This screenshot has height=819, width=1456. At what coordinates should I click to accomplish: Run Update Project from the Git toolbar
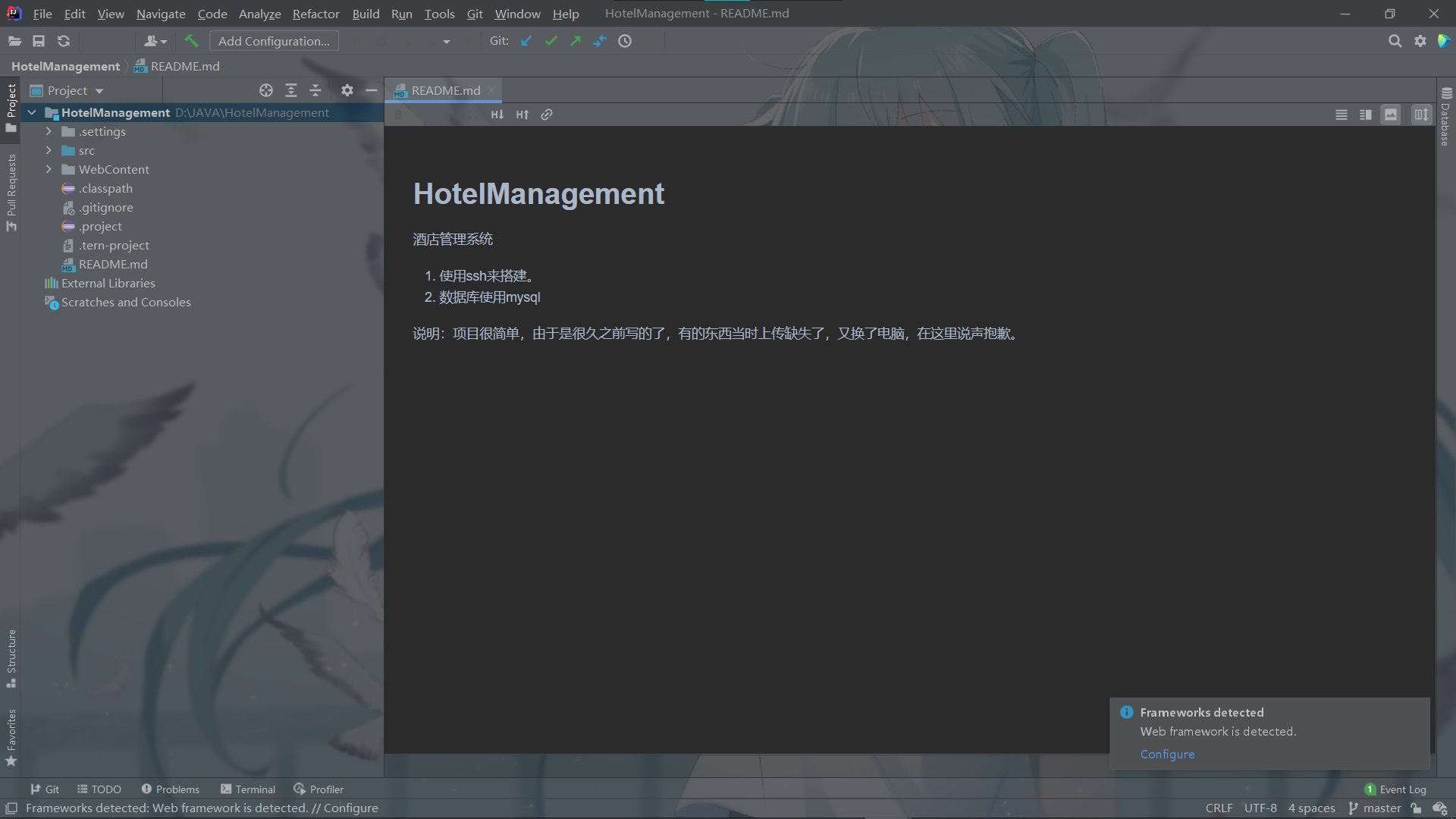[526, 41]
